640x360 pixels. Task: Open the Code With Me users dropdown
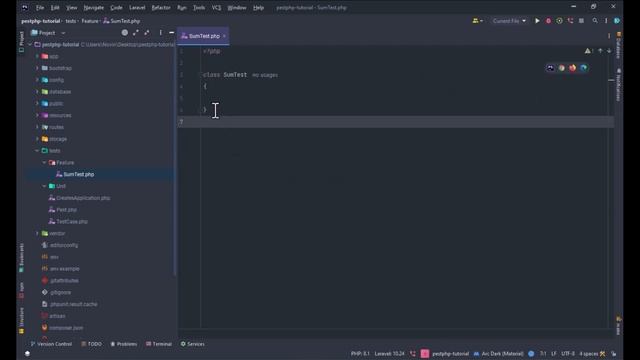pyautogui.click(x=478, y=21)
